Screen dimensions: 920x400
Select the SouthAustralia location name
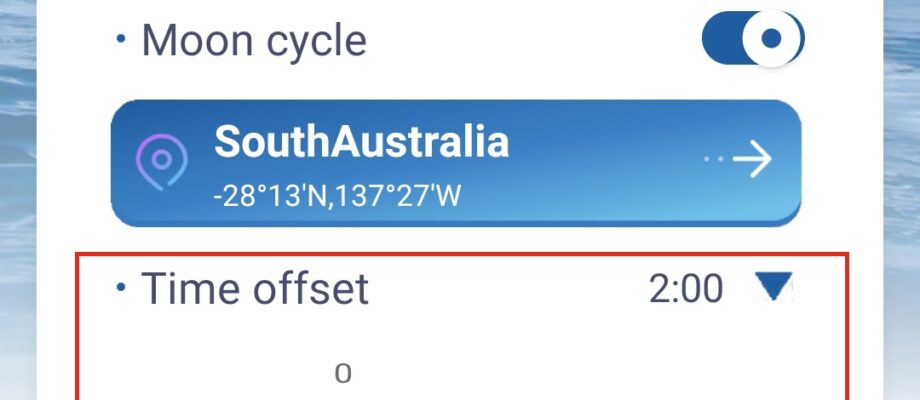pos(361,143)
